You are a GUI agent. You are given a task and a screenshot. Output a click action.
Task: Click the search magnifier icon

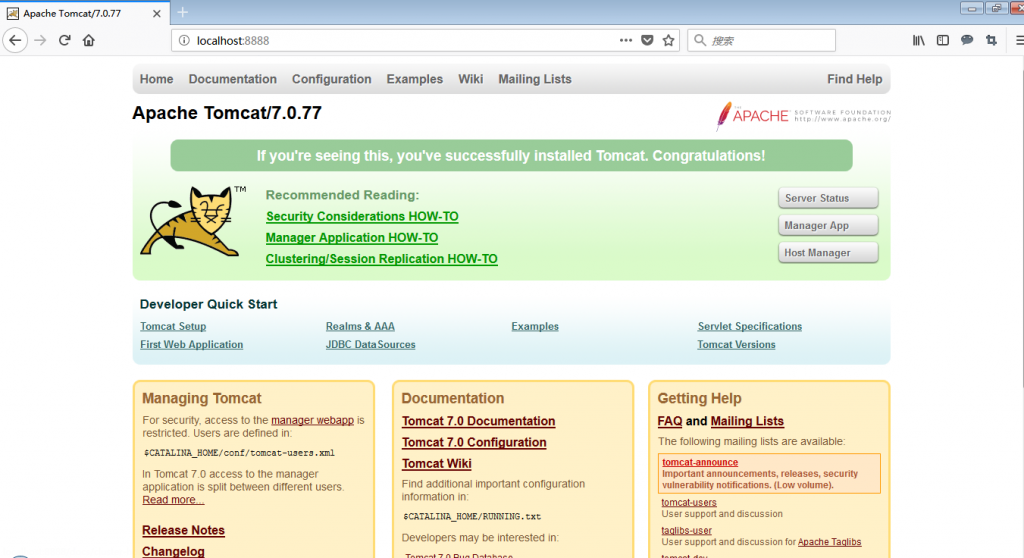click(x=700, y=41)
